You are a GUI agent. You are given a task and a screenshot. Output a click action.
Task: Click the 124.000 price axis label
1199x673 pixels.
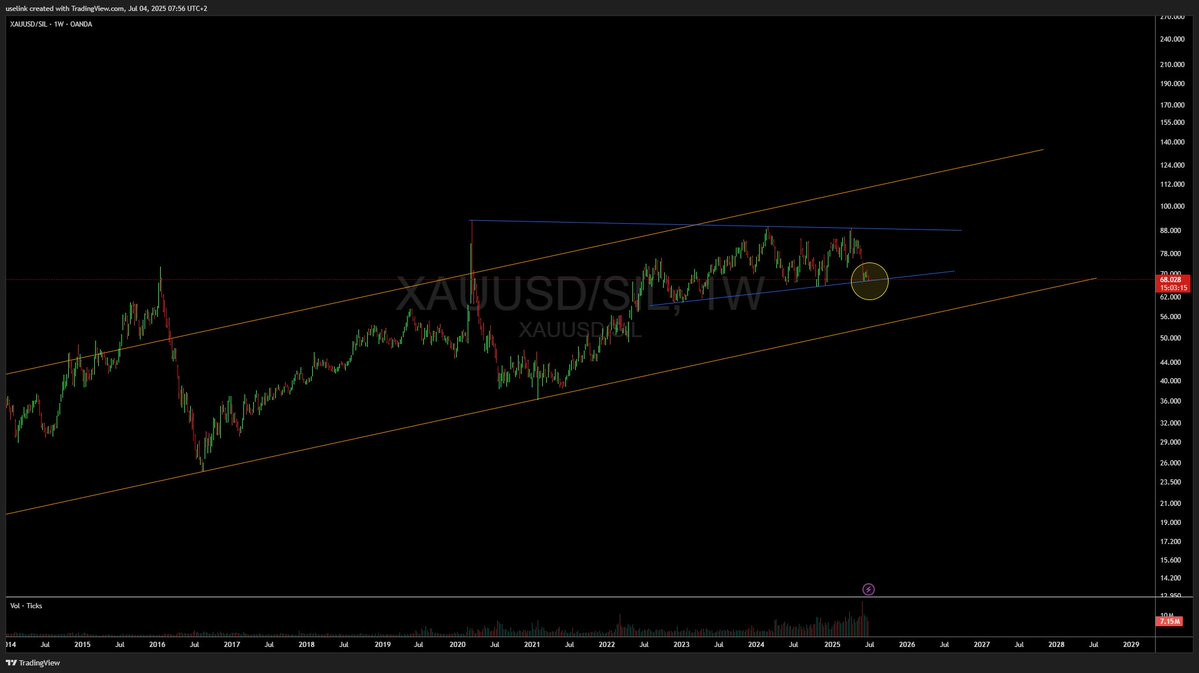(1172, 165)
